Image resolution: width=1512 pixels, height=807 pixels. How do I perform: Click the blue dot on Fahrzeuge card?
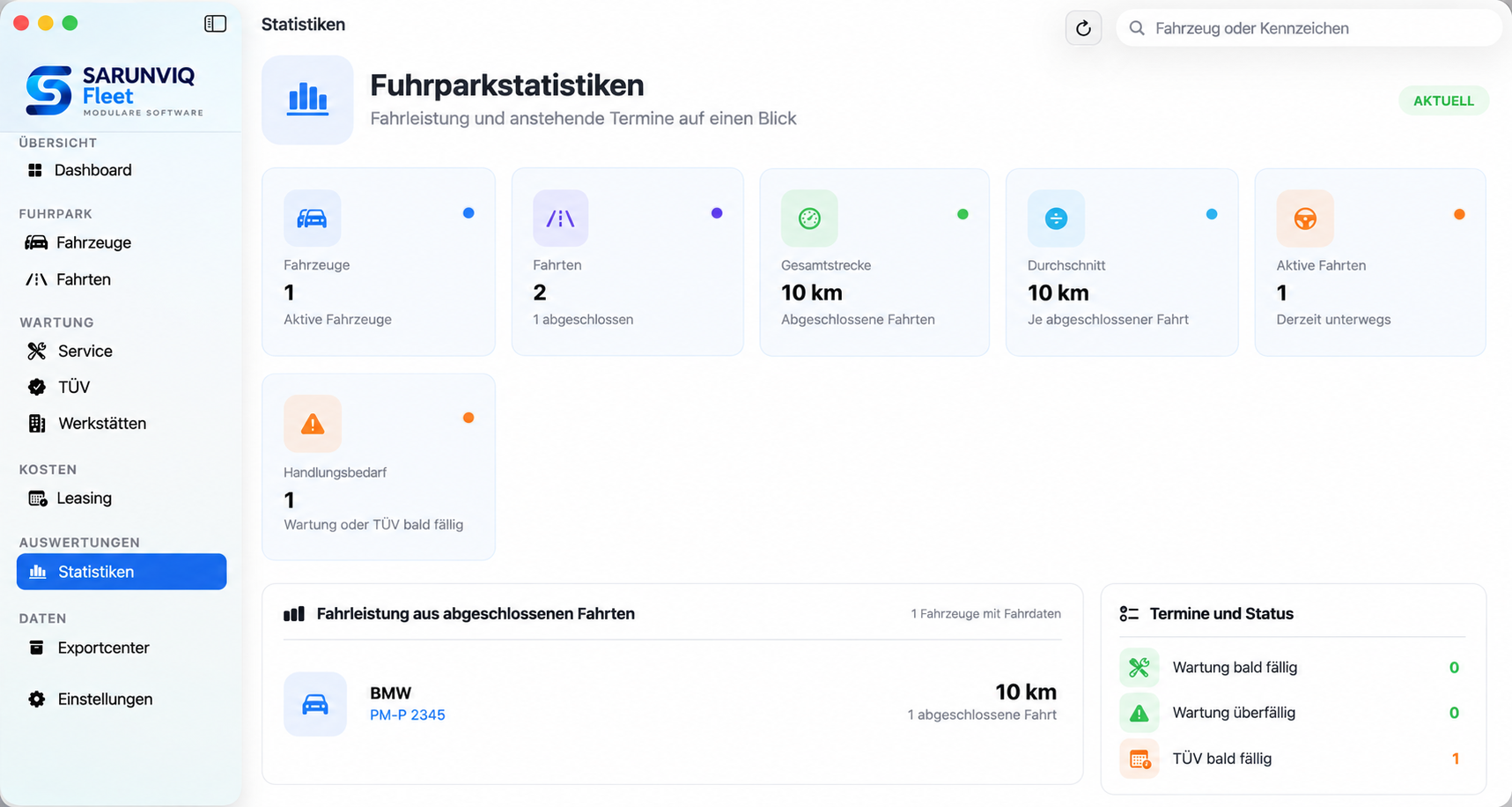(468, 213)
